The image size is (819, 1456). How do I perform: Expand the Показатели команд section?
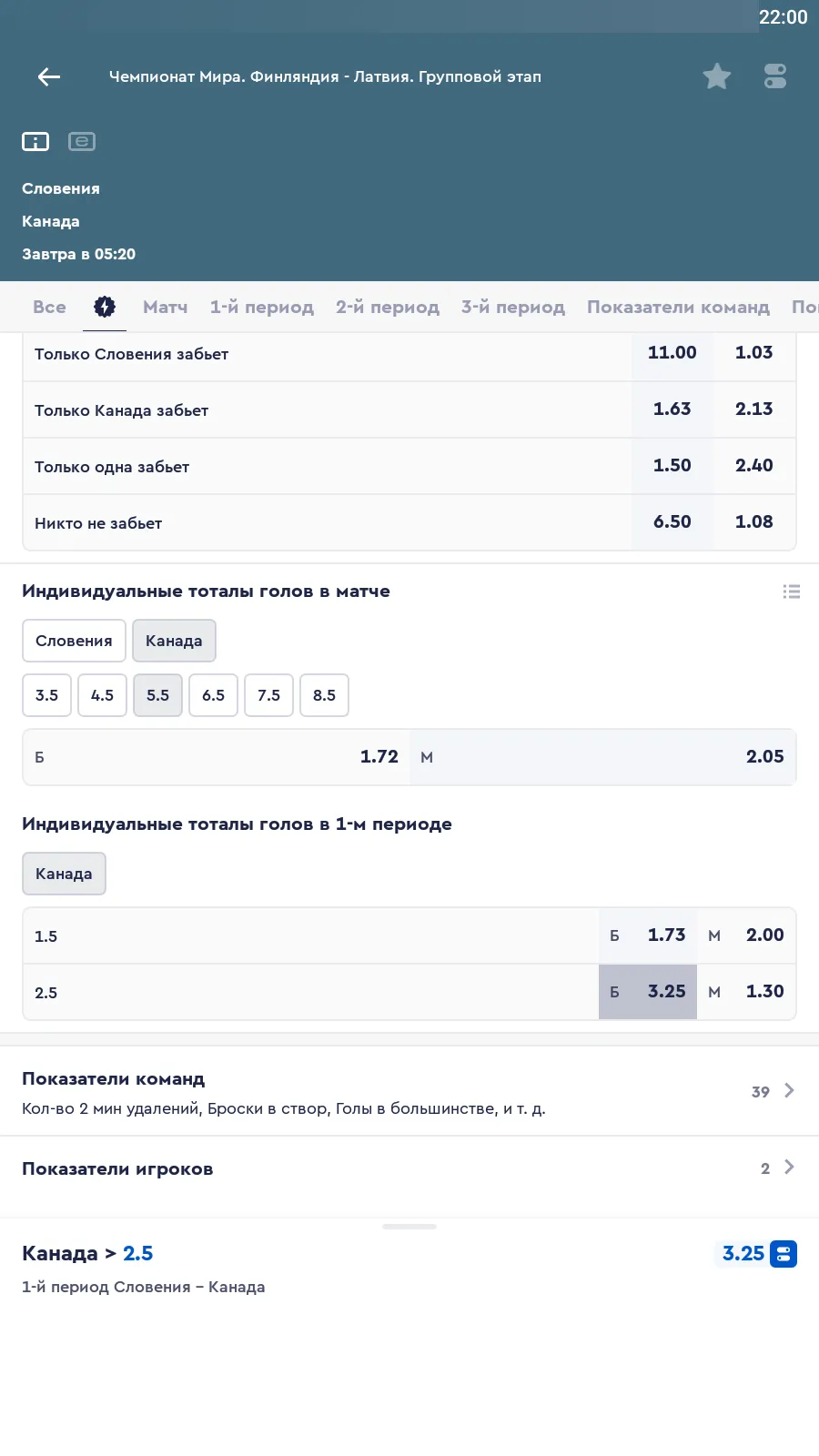tap(409, 1091)
